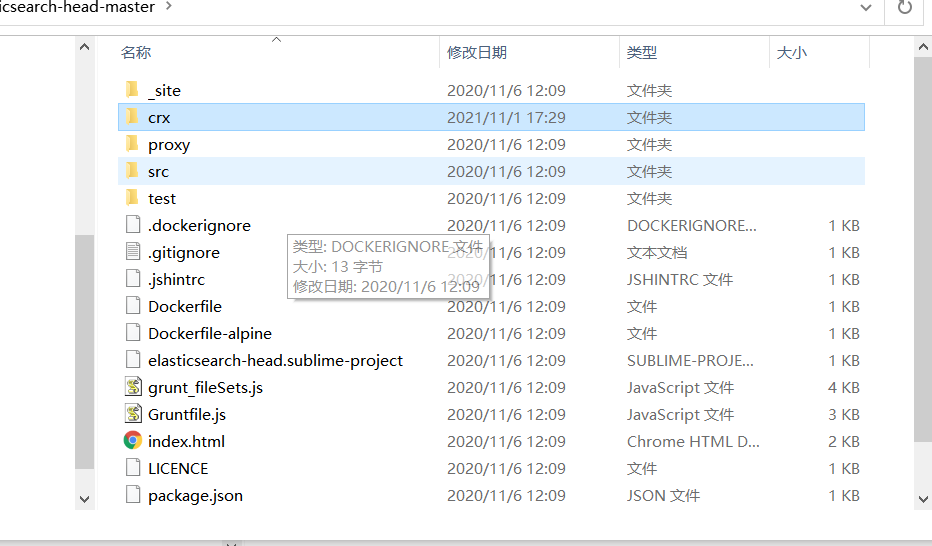Viewport: 932px width, 546px height.
Task: Select the .gitignore file name
Action: pyautogui.click(x=184, y=253)
